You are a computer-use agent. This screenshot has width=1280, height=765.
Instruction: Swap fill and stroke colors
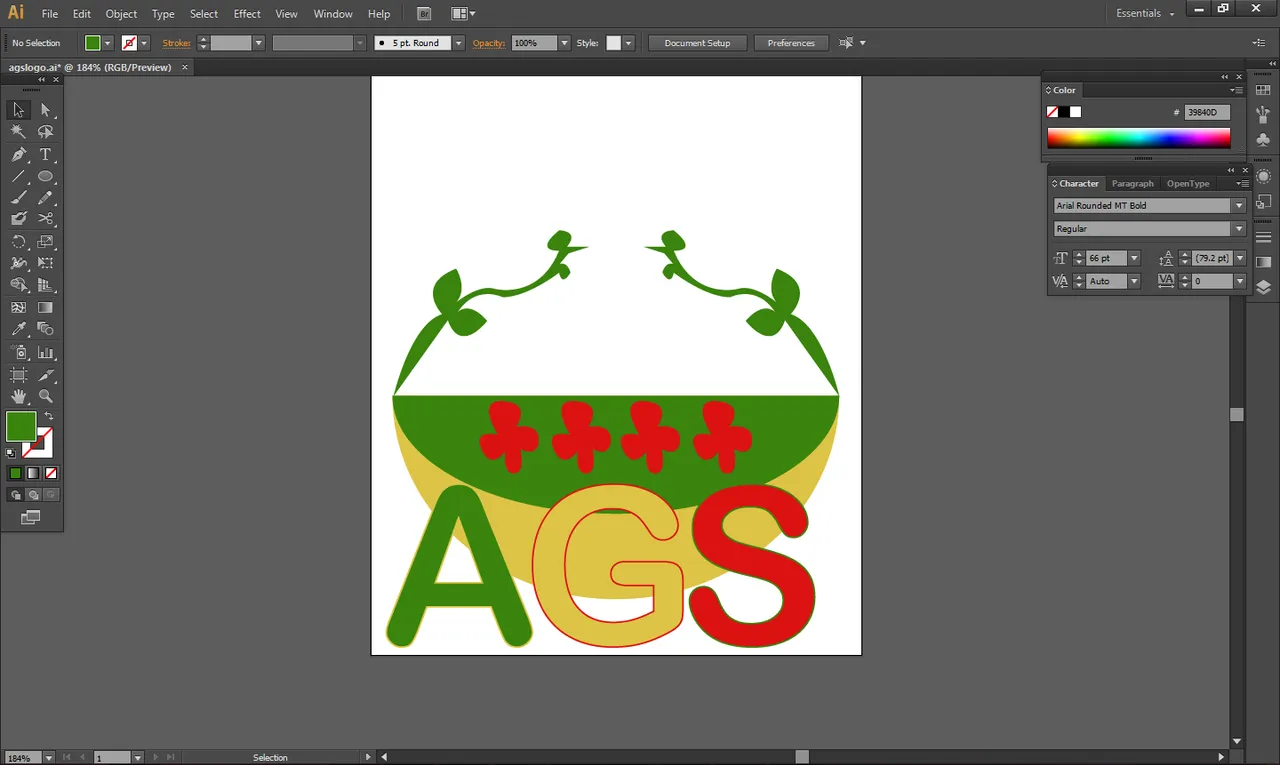point(48,416)
